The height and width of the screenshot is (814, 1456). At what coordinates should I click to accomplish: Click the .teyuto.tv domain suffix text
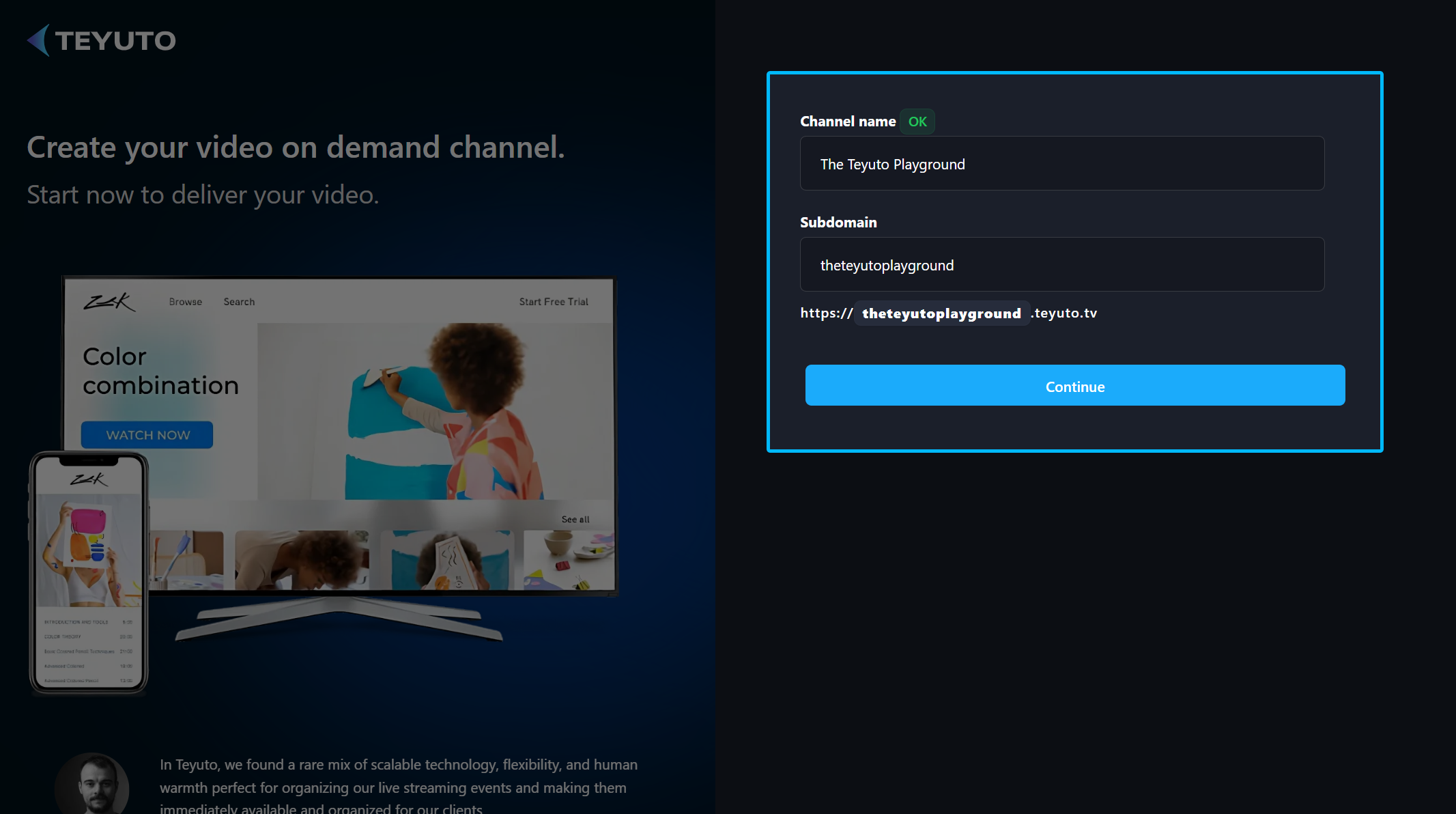pyautogui.click(x=1066, y=313)
